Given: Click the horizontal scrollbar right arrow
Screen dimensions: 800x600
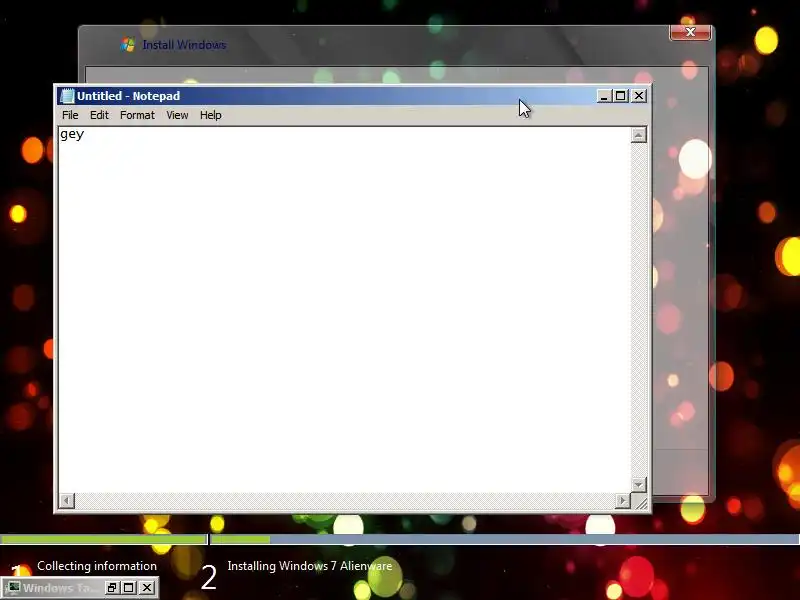Looking at the screenshot, I should pos(622,501).
